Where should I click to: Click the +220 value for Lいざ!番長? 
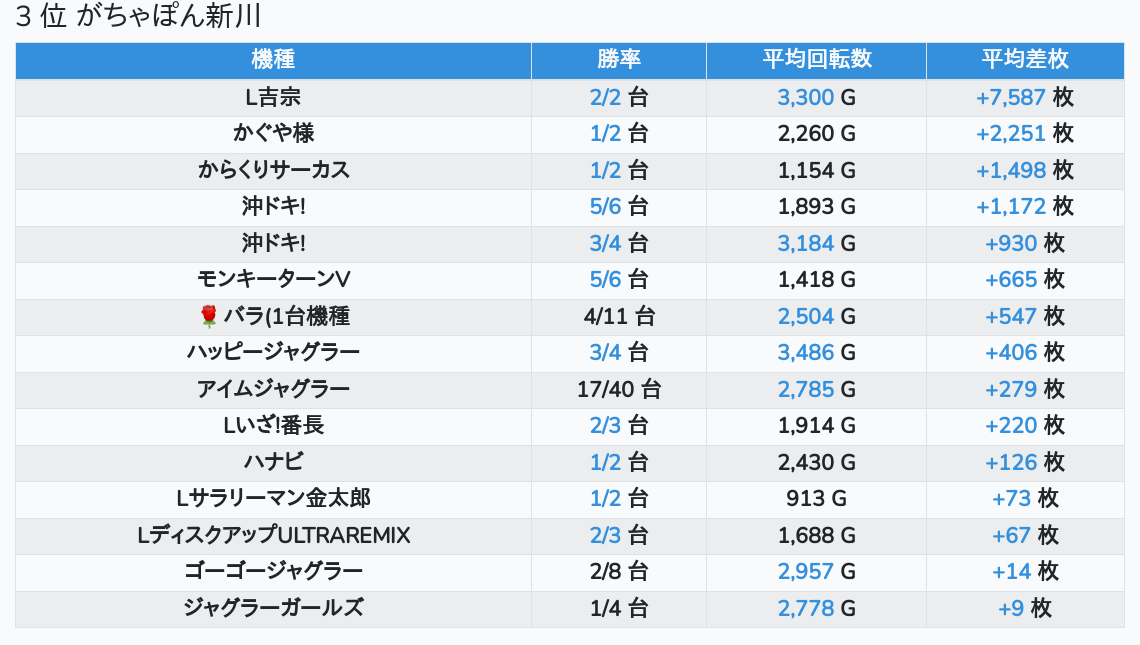(1010, 425)
